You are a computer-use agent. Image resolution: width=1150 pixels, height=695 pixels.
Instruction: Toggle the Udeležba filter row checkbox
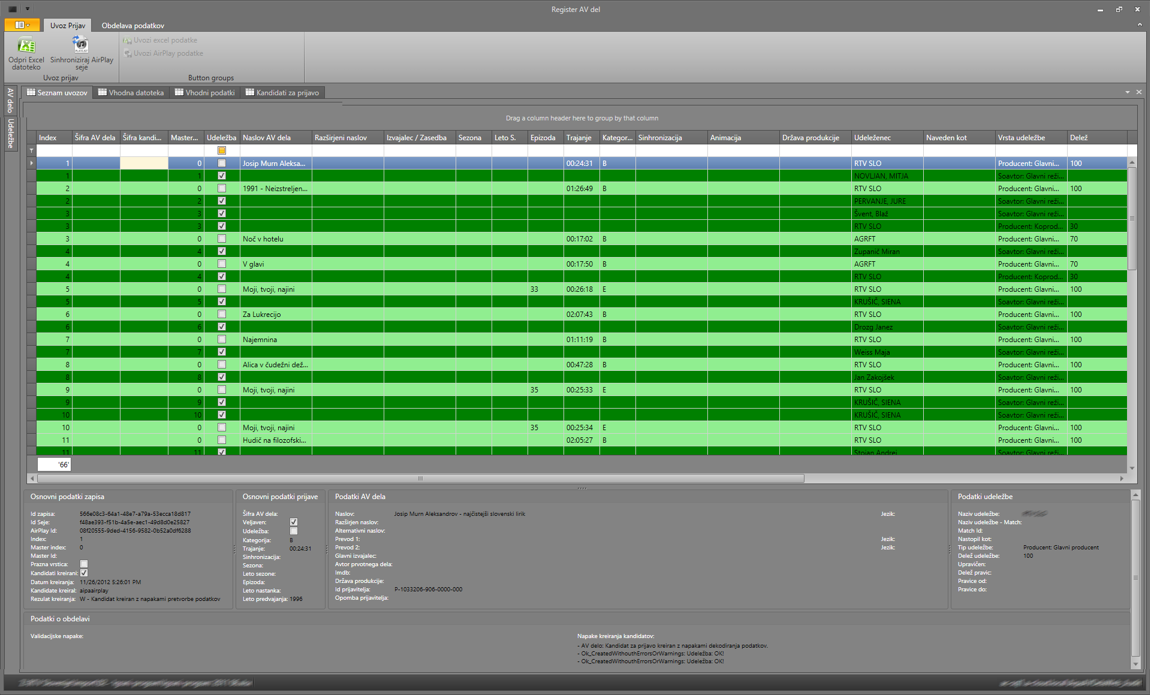[221, 150]
